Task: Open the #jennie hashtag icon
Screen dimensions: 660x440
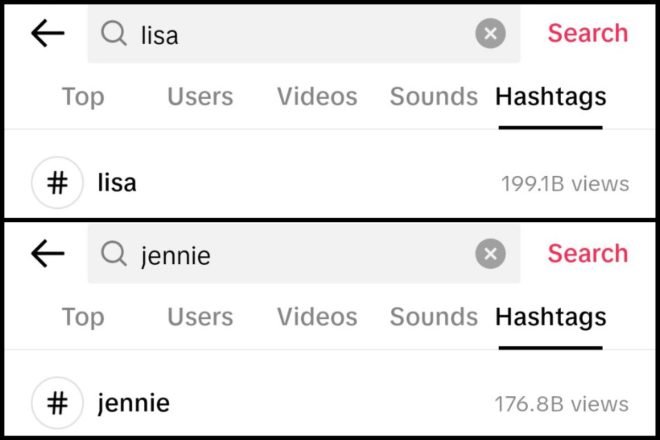Action: (57, 403)
